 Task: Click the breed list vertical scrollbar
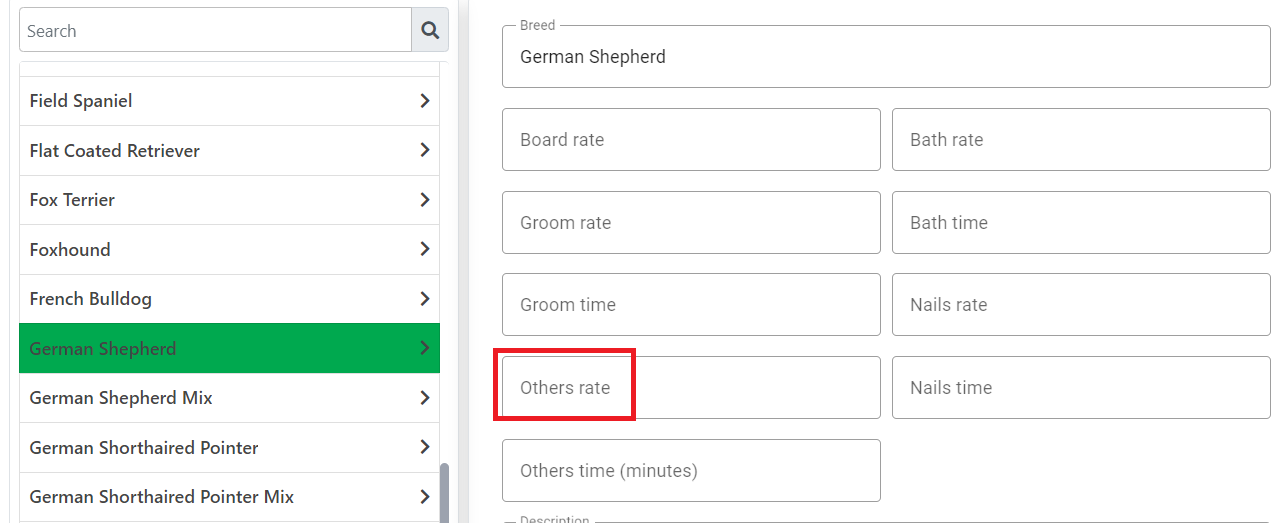pyautogui.click(x=445, y=492)
